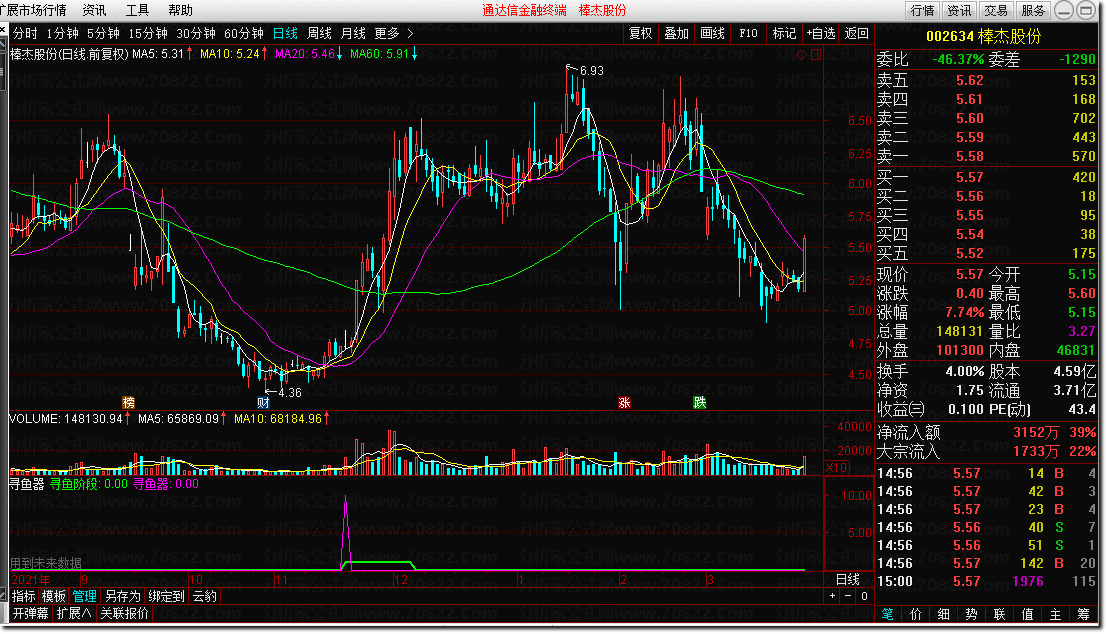Switch to the 5分钟 chart period

click(x=103, y=33)
